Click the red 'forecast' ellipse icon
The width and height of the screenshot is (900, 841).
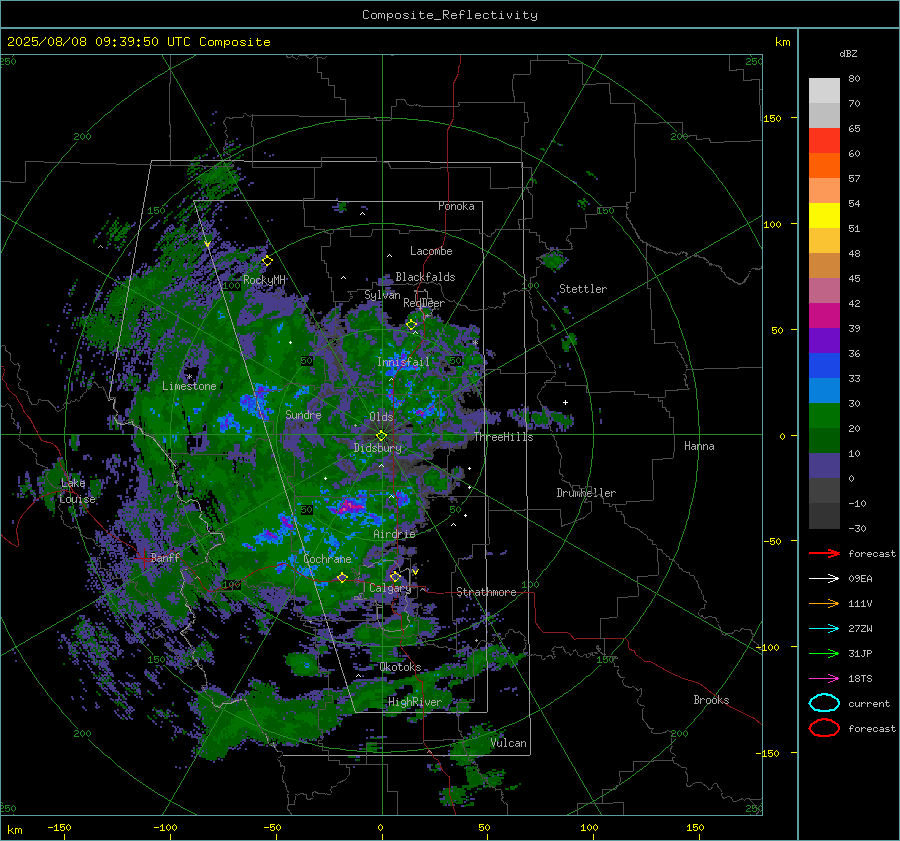[x=824, y=728]
